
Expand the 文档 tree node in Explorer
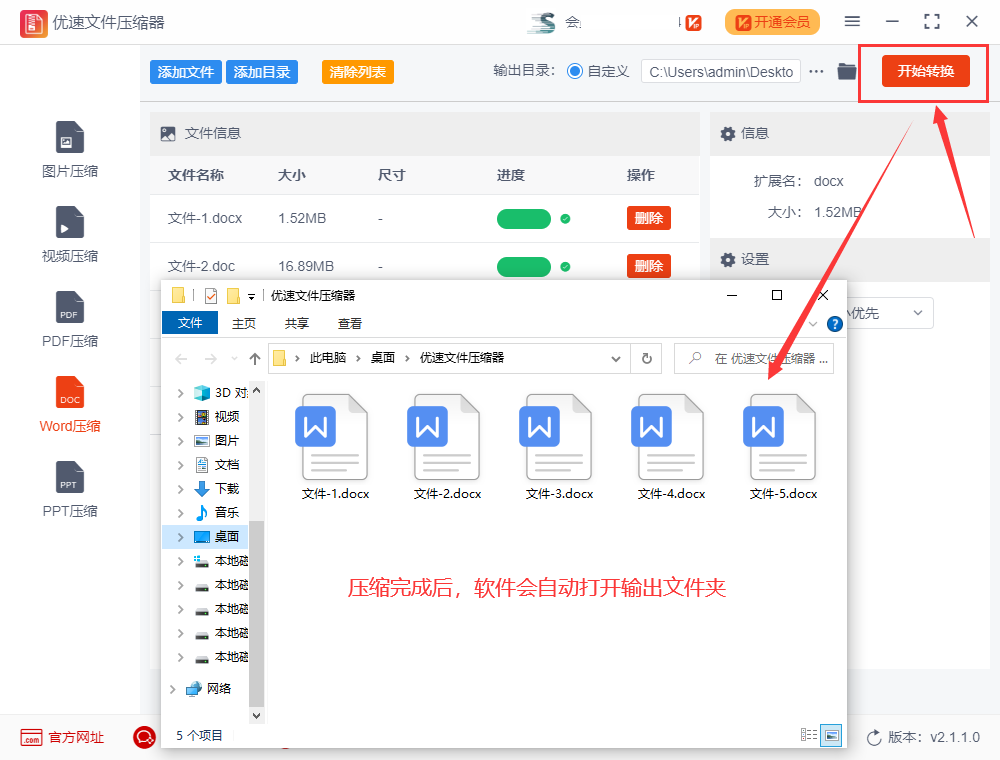pyautogui.click(x=180, y=465)
